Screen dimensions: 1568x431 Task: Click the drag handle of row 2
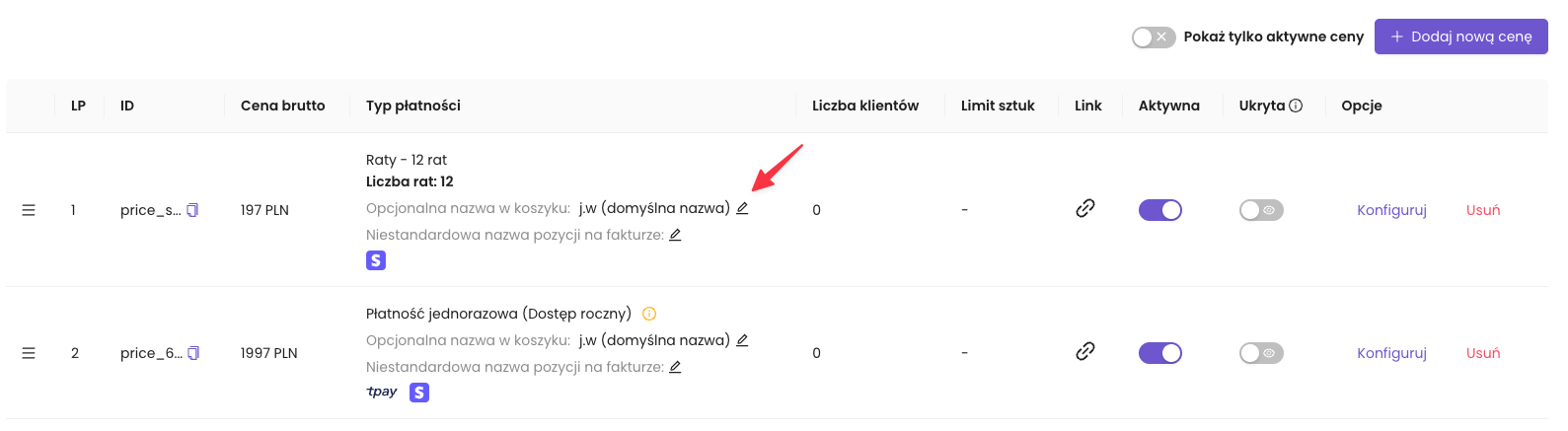[29, 353]
